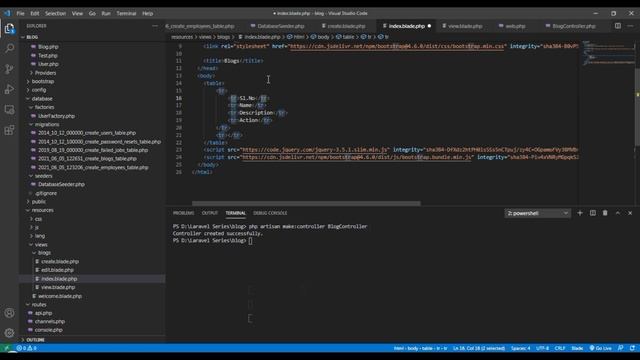Collapse the views folder
Screen dimensions: 640x360
[x=41, y=244]
